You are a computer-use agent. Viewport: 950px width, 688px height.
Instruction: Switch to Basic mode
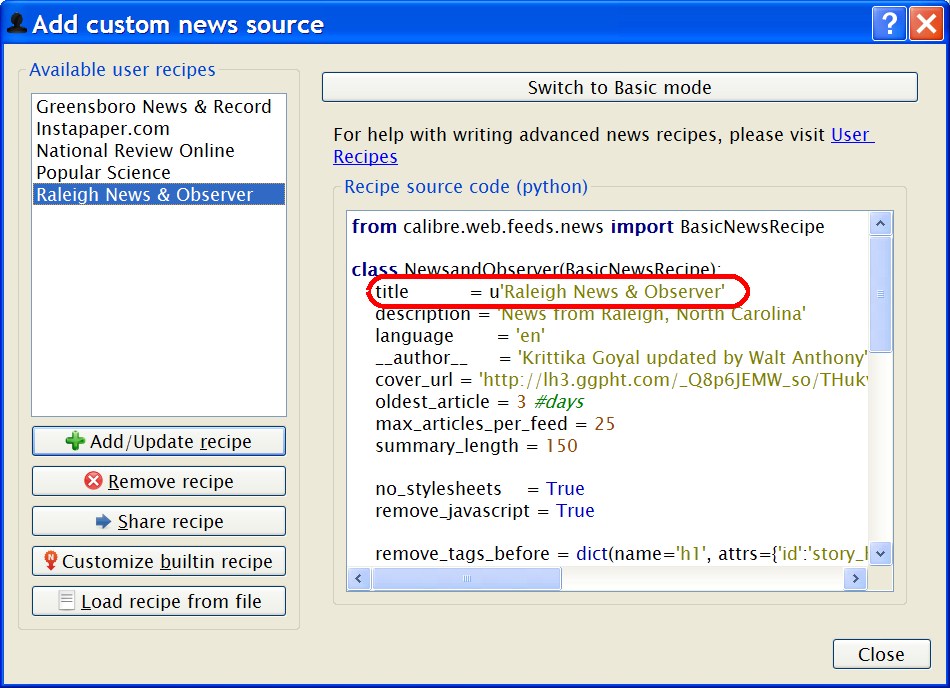pyautogui.click(x=619, y=87)
